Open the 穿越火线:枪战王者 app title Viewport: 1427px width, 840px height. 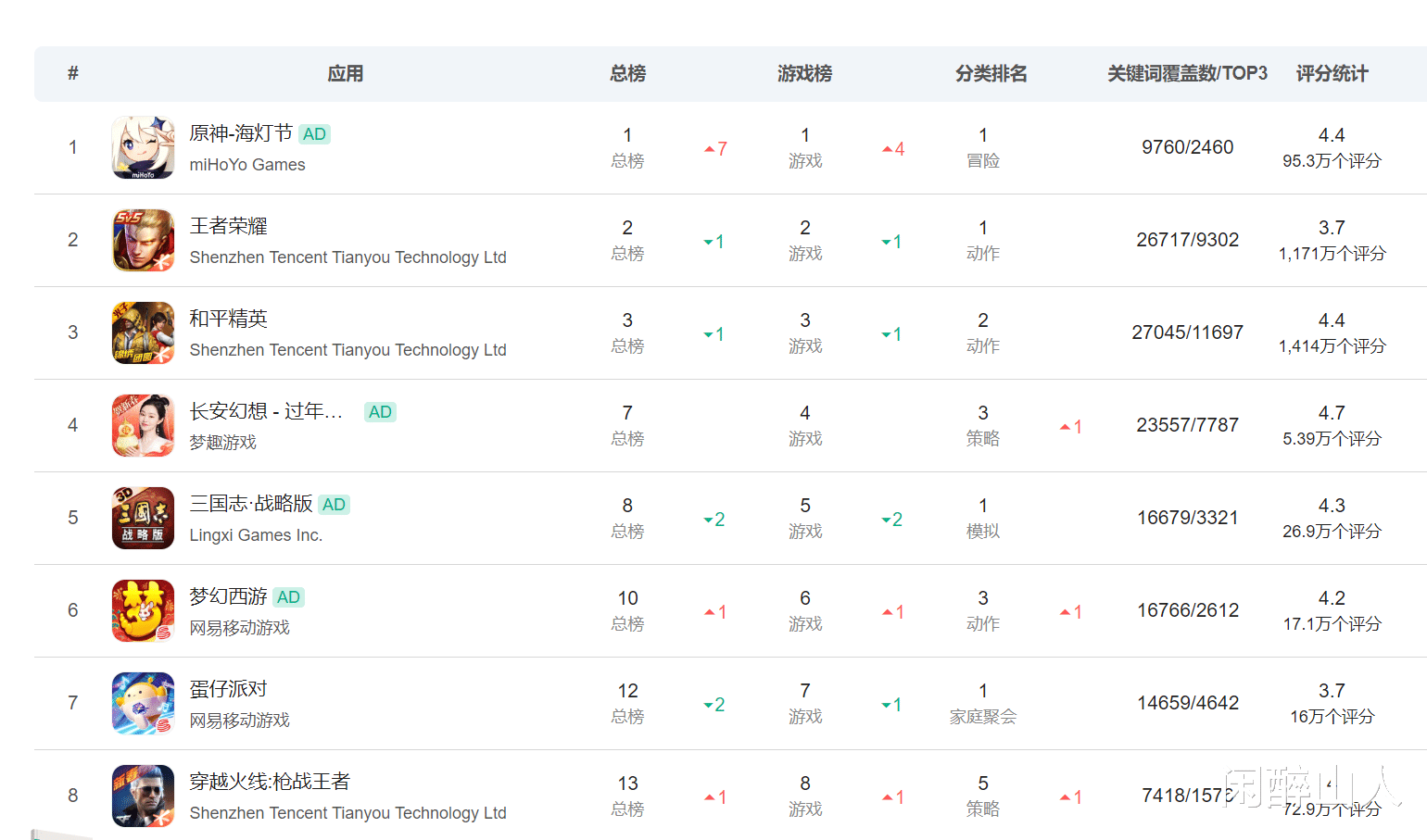[x=270, y=782]
